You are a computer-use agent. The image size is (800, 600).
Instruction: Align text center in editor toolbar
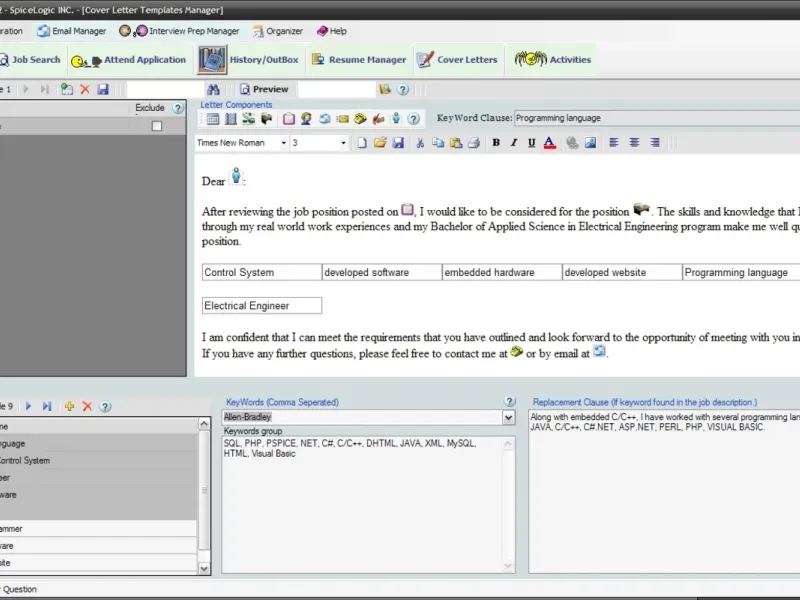[634, 143]
